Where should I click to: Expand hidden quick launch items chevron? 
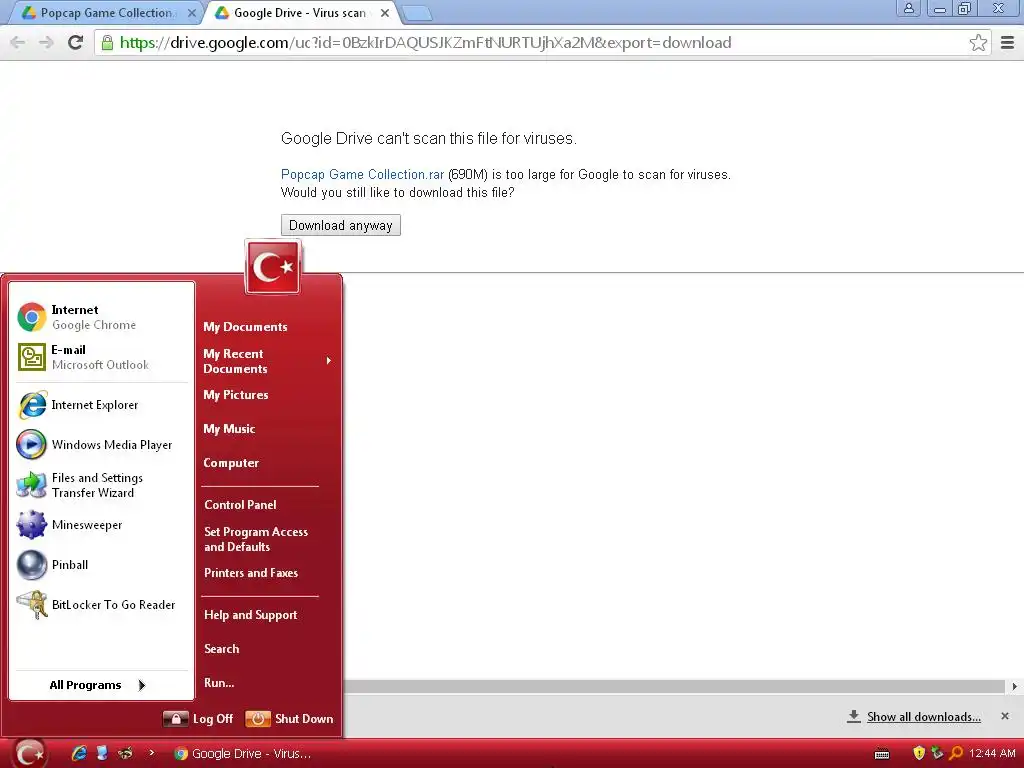coord(152,752)
